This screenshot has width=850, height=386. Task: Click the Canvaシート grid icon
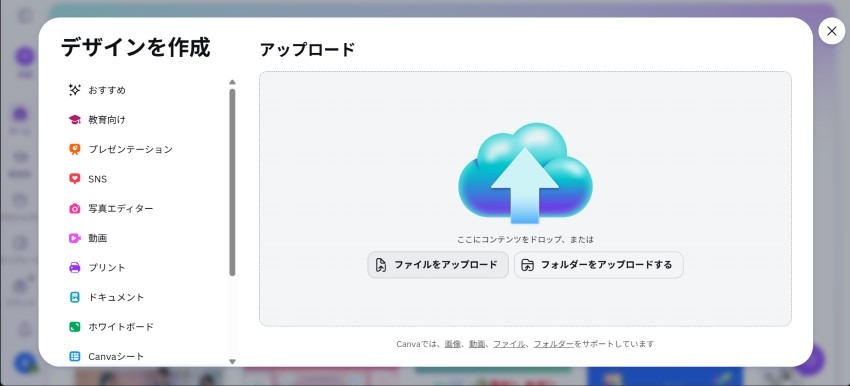(75, 357)
